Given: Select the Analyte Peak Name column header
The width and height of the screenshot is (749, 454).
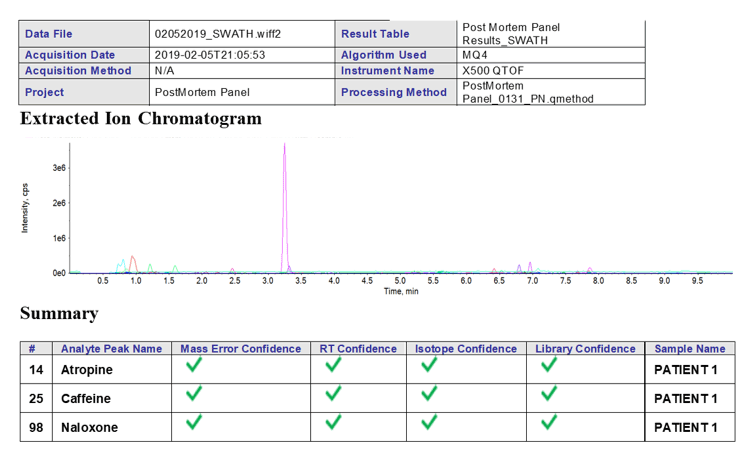Looking at the screenshot, I should click(x=111, y=349).
